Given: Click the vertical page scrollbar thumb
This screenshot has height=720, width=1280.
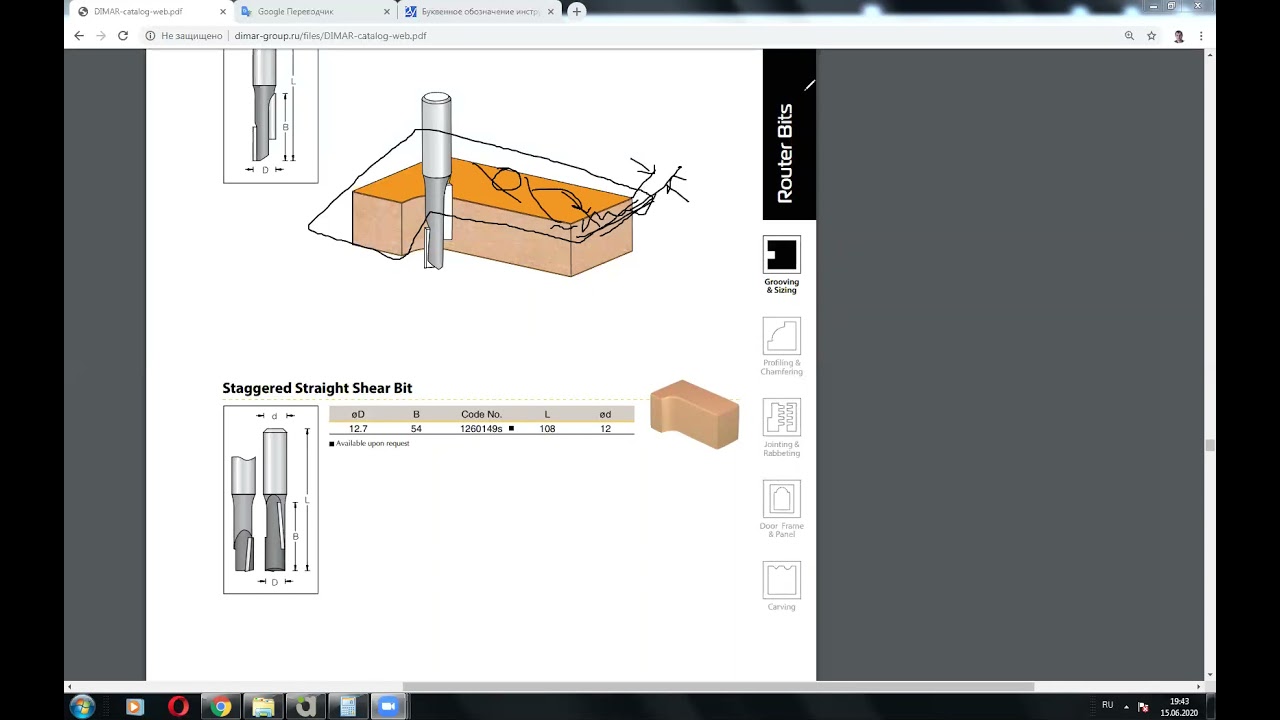Looking at the screenshot, I should (x=1210, y=446).
